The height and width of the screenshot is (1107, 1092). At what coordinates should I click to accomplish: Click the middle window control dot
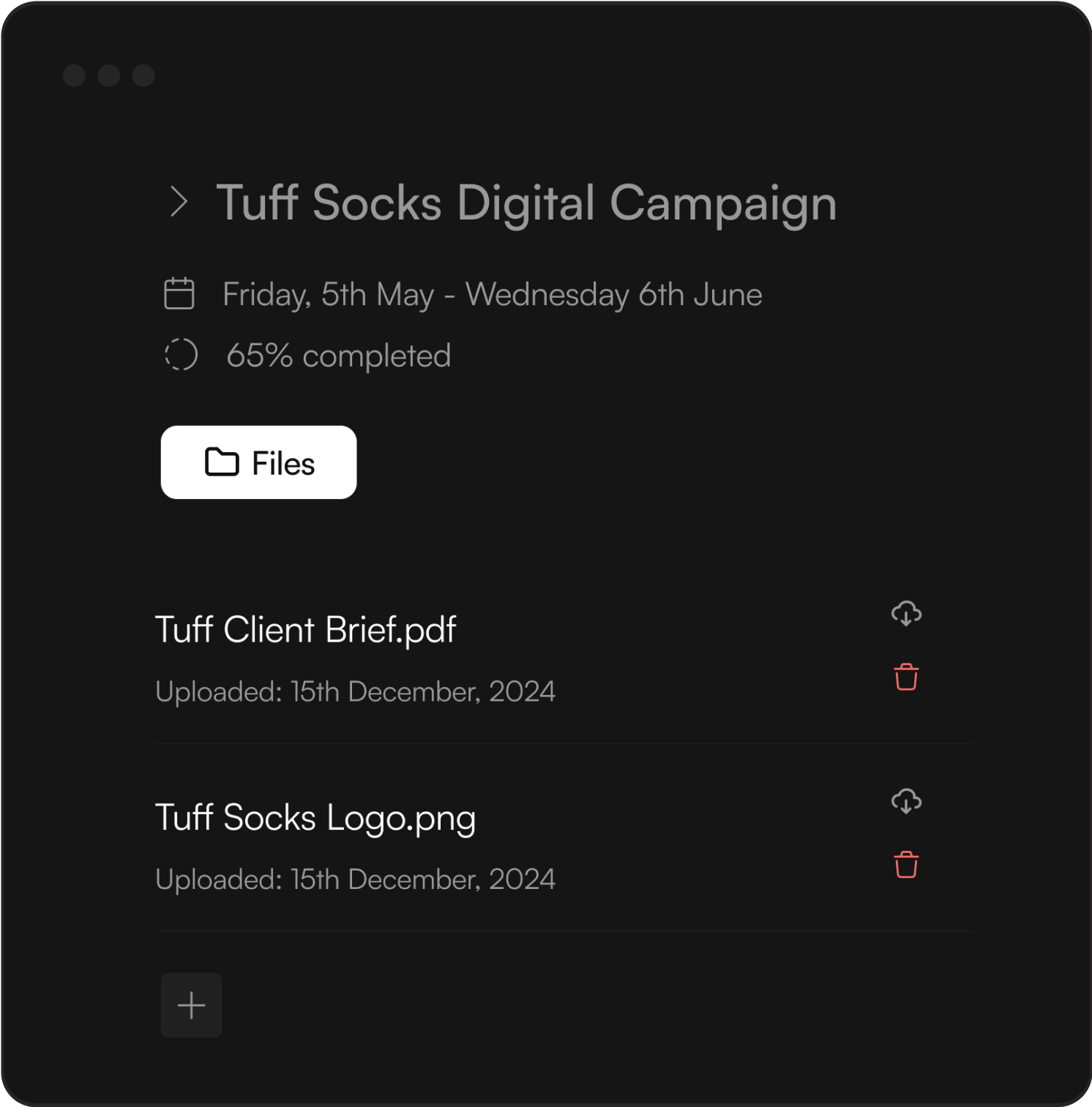tap(109, 75)
